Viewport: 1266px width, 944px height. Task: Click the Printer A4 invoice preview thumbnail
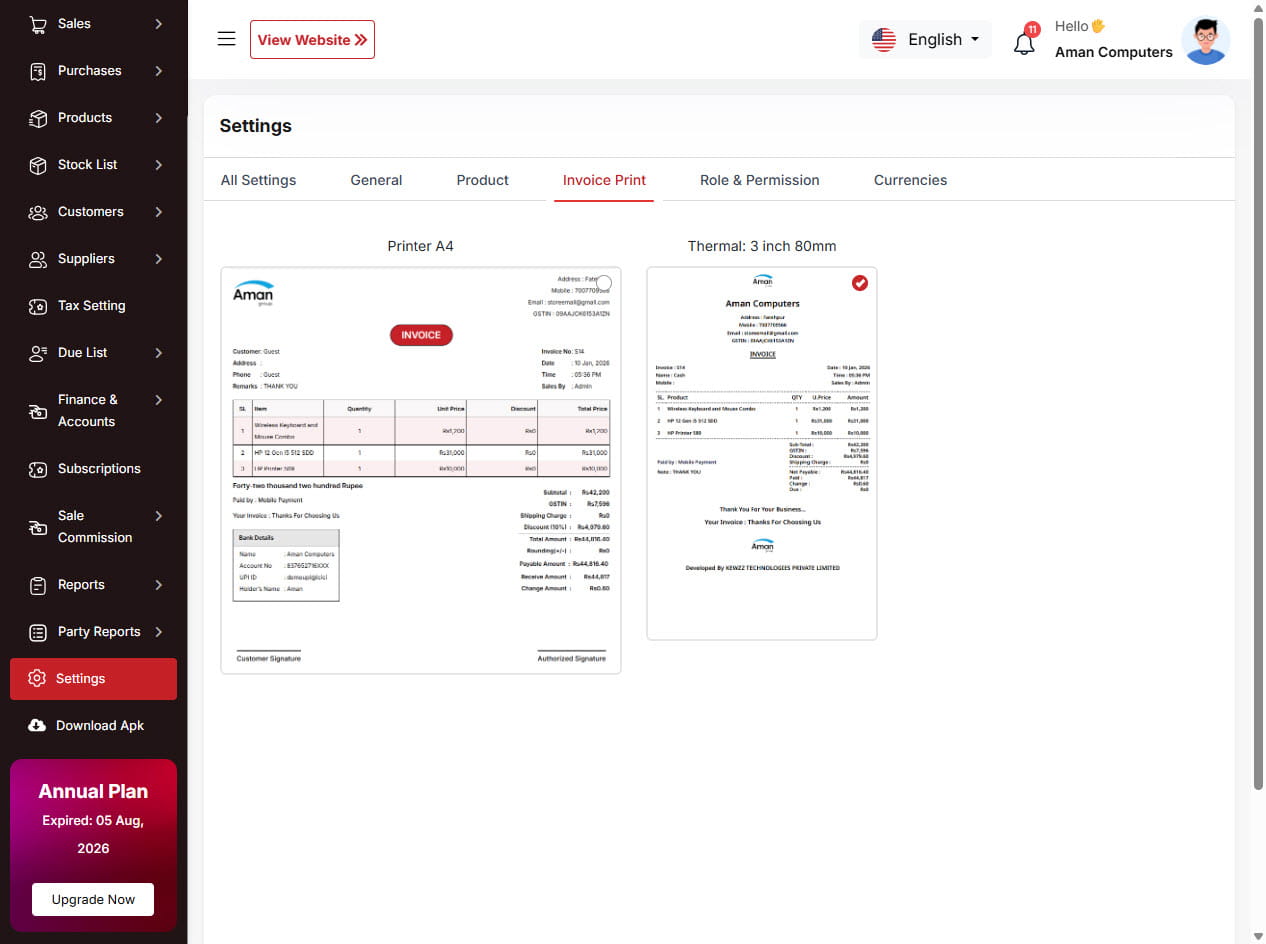click(420, 470)
